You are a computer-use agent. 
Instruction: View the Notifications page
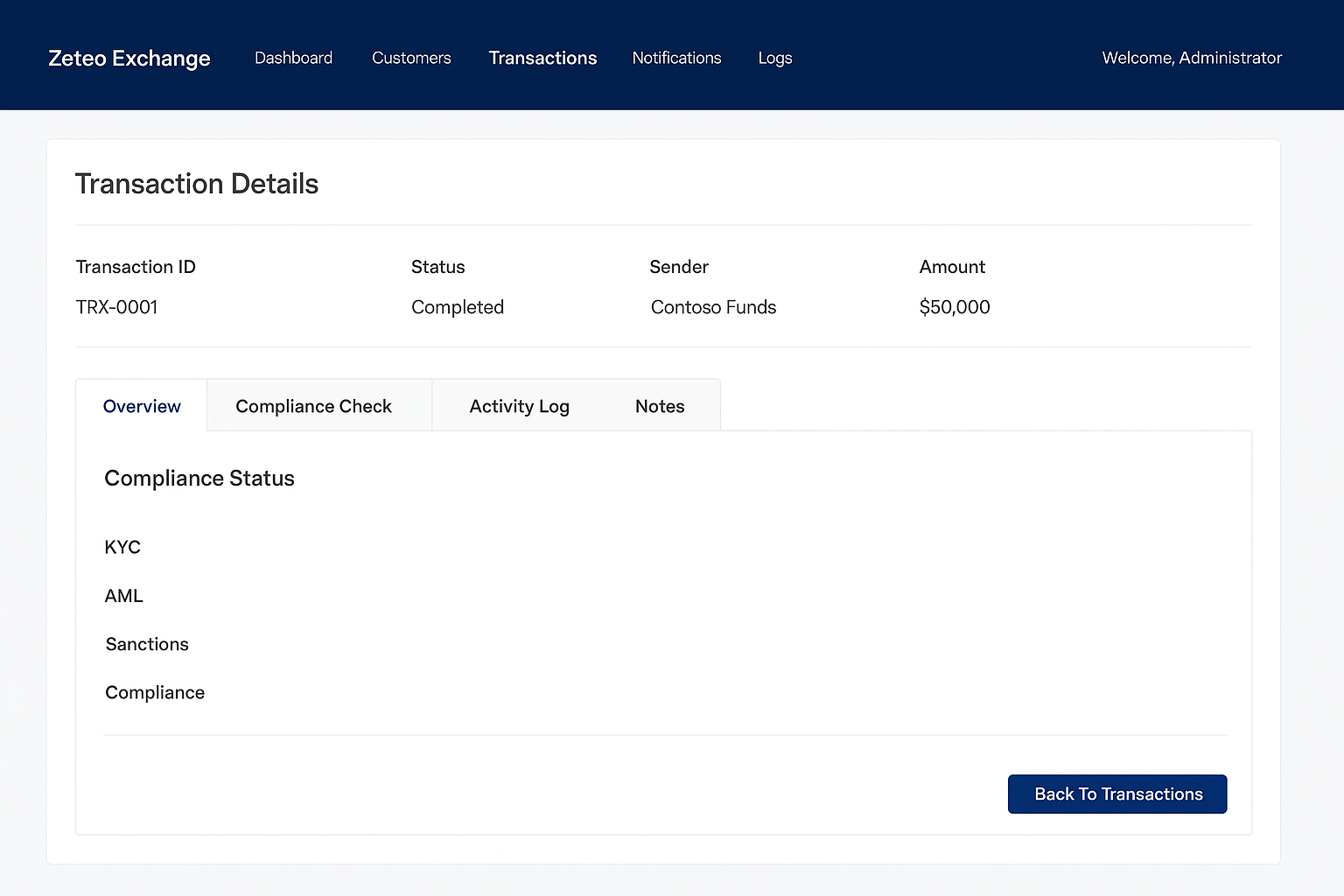tap(676, 58)
